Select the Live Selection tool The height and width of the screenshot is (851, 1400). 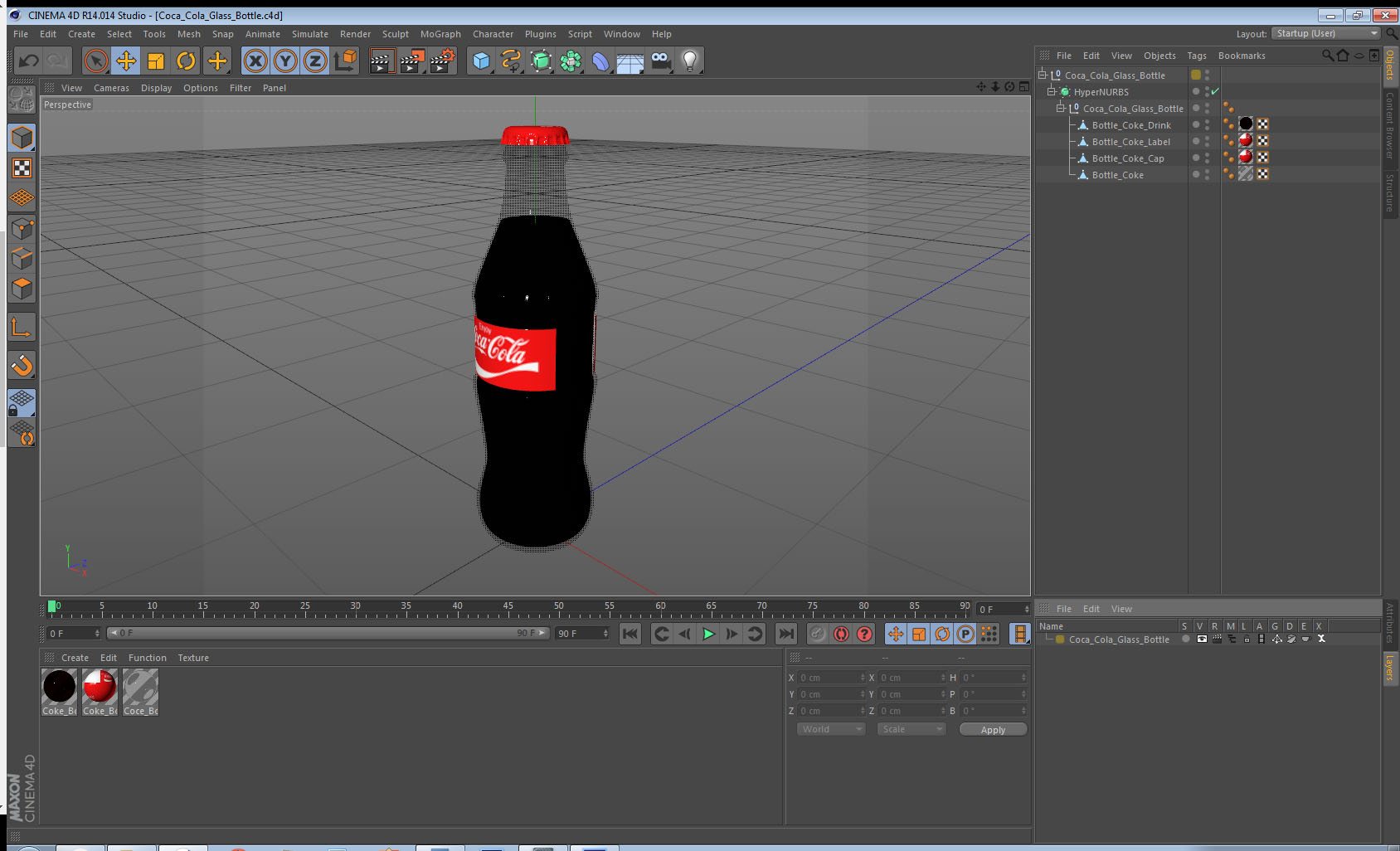click(x=96, y=61)
